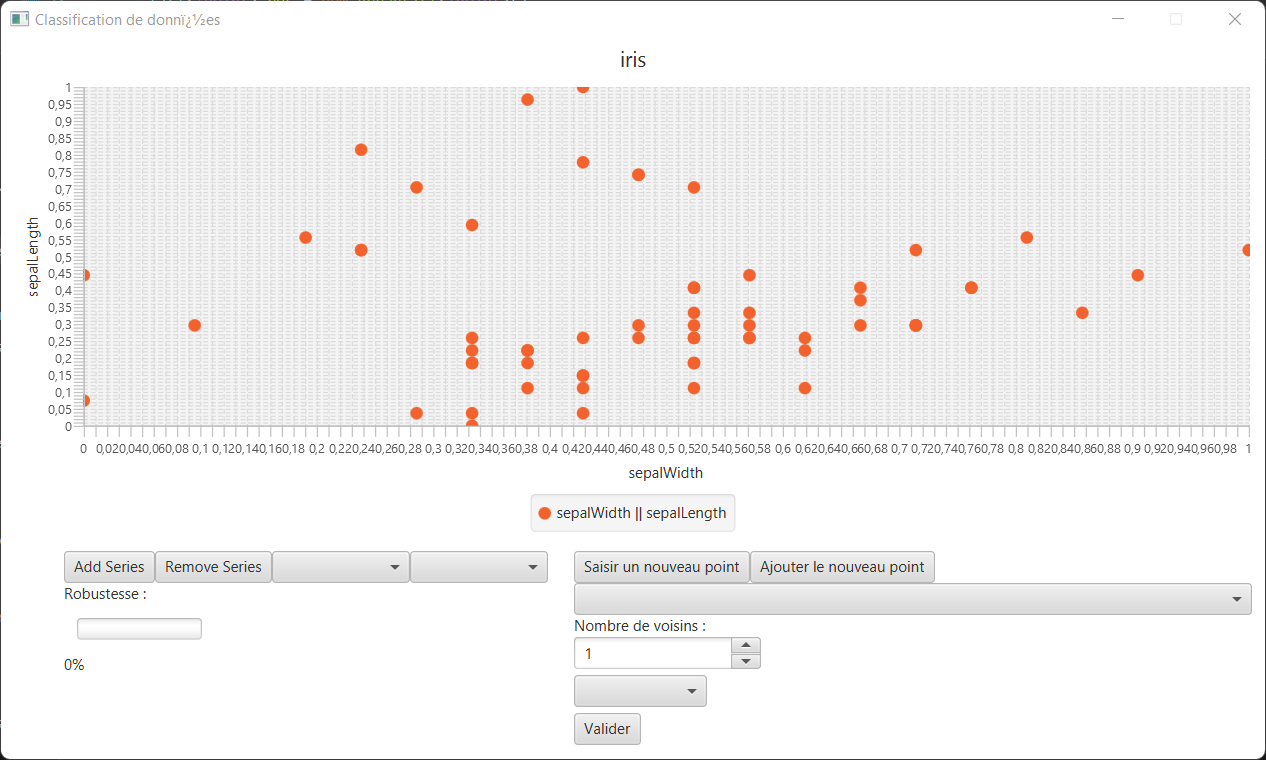Minimize the classification window

pos(1118,19)
